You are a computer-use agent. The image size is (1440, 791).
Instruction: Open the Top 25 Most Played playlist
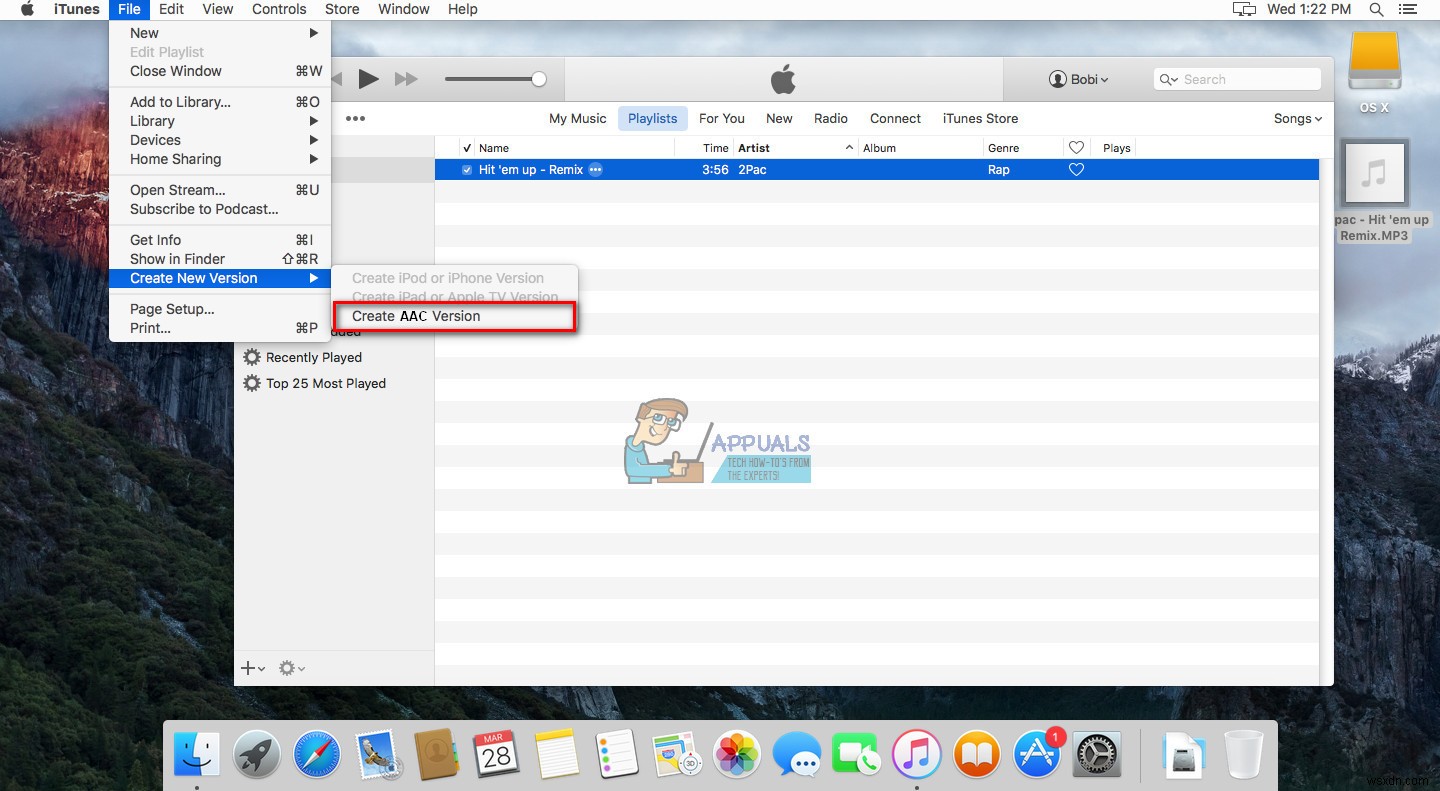(x=324, y=383)
